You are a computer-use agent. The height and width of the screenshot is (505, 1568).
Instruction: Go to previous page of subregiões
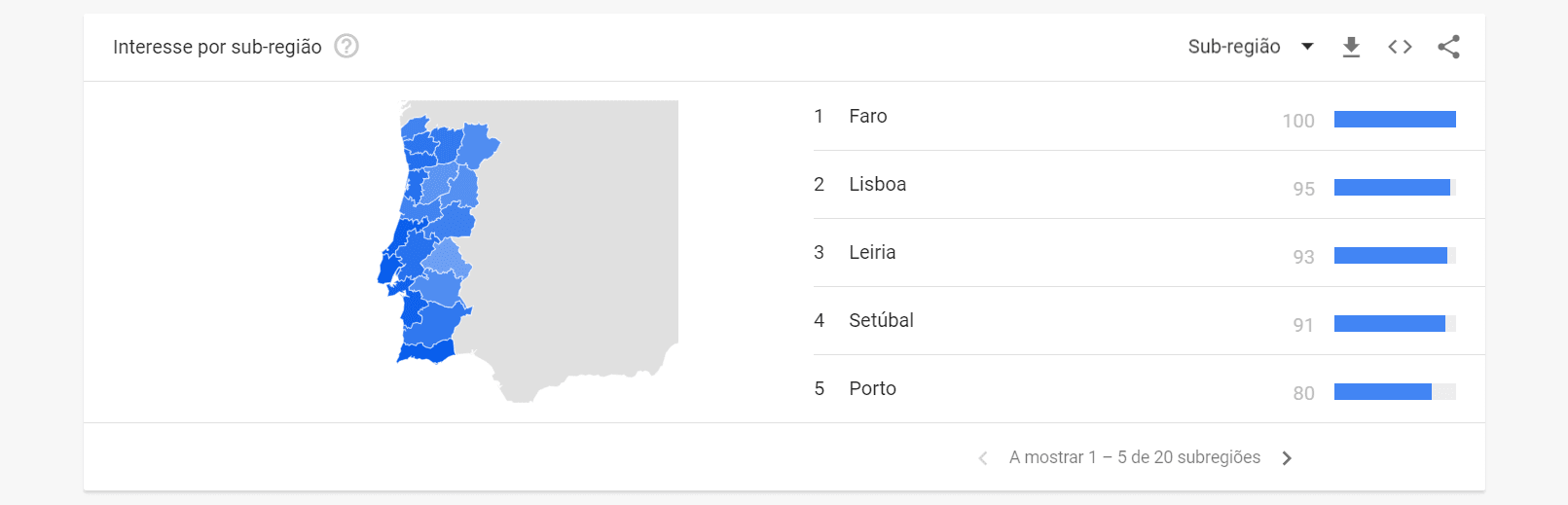[983, 458]
